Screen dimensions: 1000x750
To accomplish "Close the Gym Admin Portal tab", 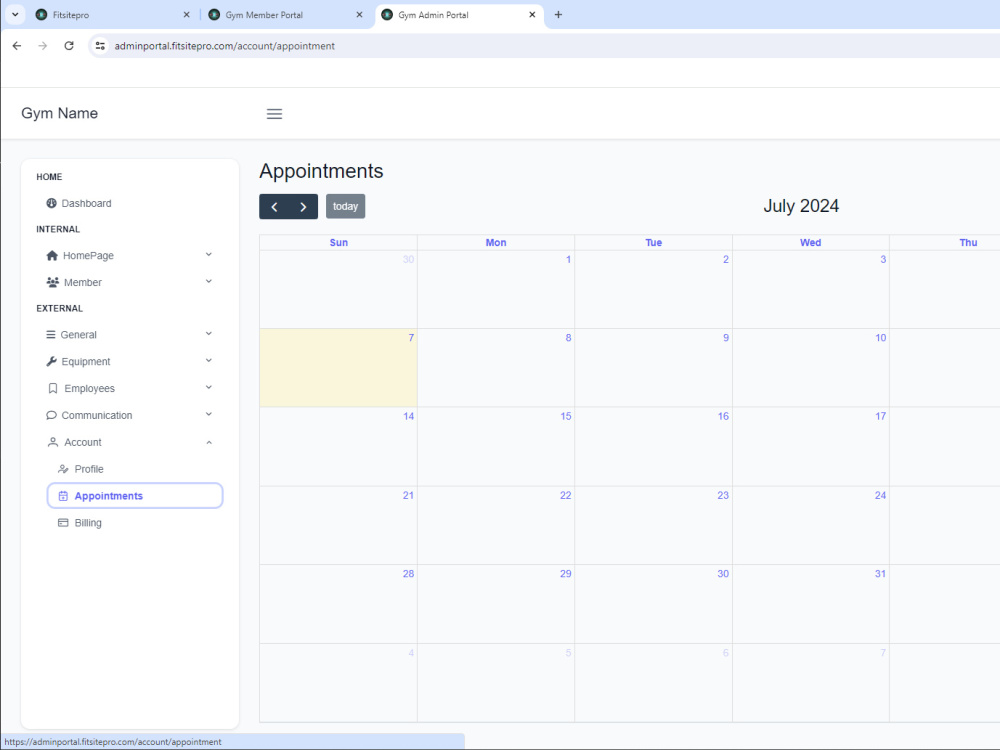I will tap(532, 15).
